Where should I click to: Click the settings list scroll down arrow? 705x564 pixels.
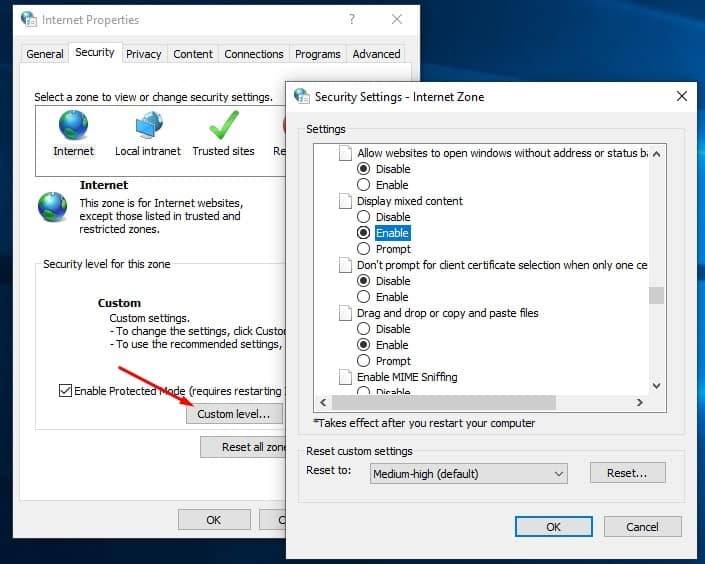[656, 386]
